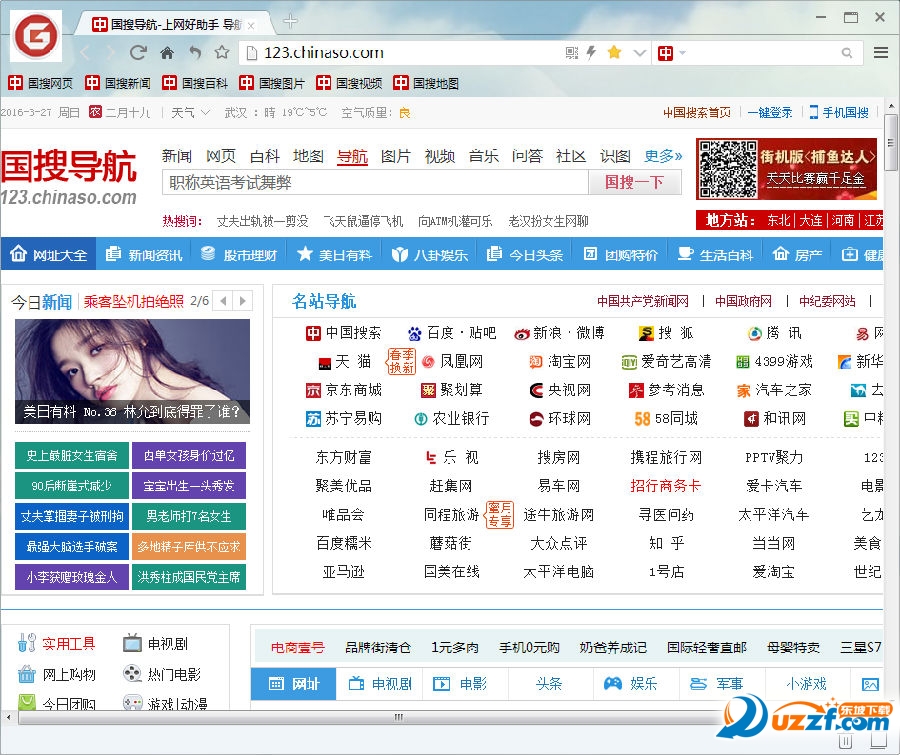The image size is (900, 755).
Task: Open 实用工具 sidebar item
Action: coord(56,644)
